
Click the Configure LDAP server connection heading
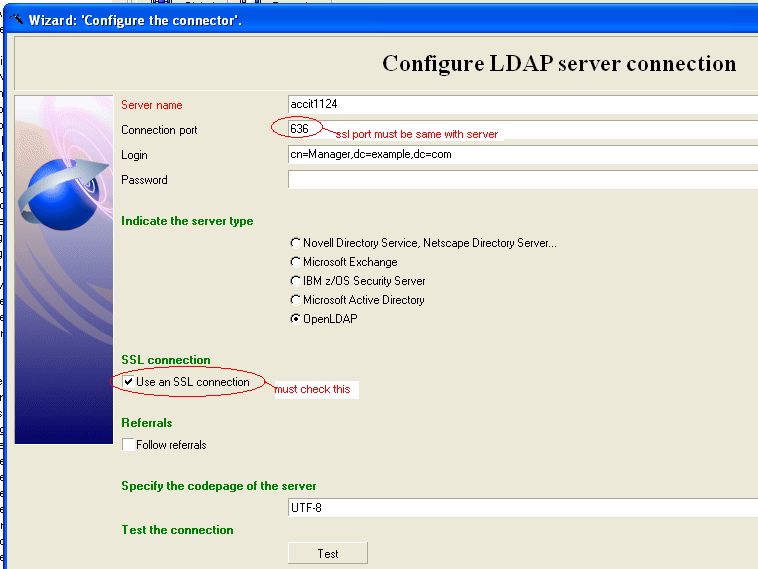click(559, 64)
